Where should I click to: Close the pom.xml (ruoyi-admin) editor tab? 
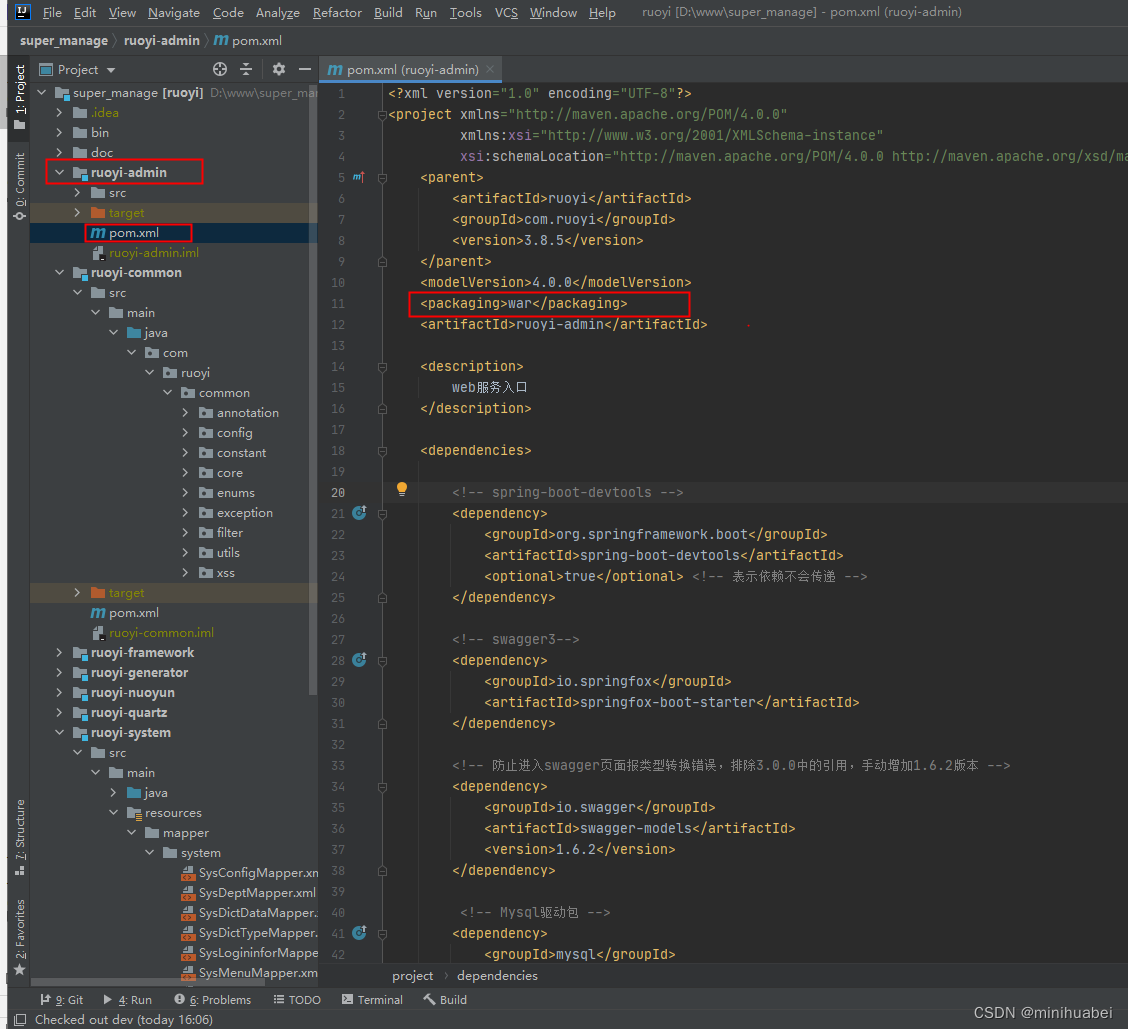pyautogui.click(x=490, y=69)
